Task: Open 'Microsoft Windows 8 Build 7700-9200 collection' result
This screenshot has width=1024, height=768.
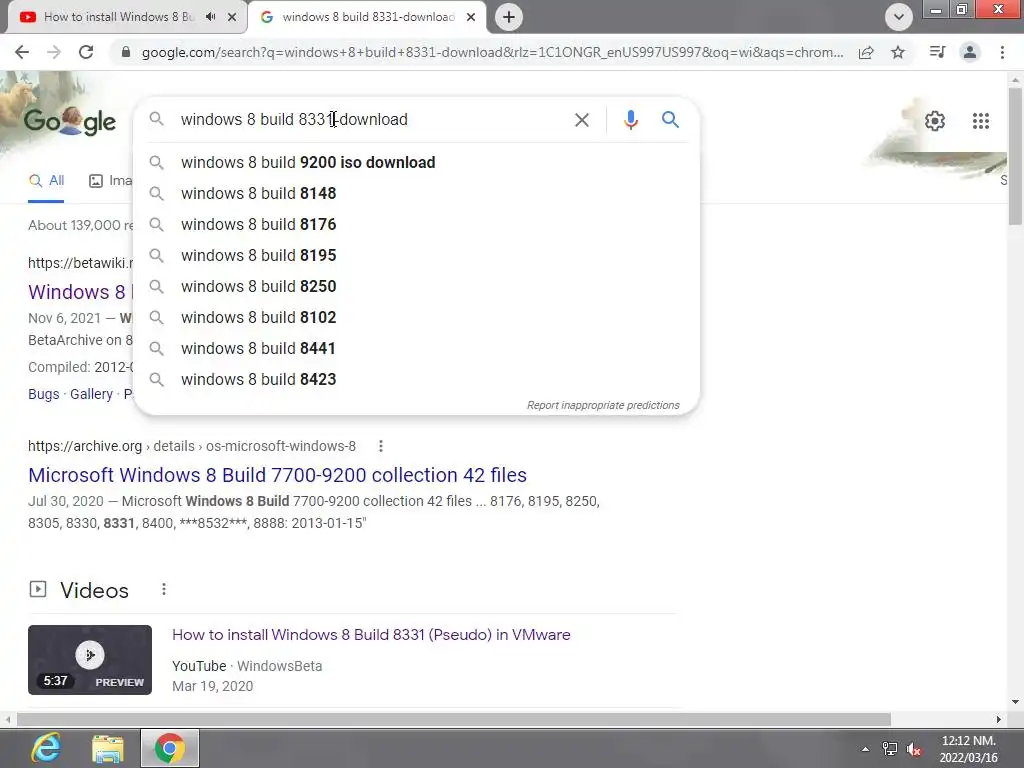Action: click(x=278, y=475)
